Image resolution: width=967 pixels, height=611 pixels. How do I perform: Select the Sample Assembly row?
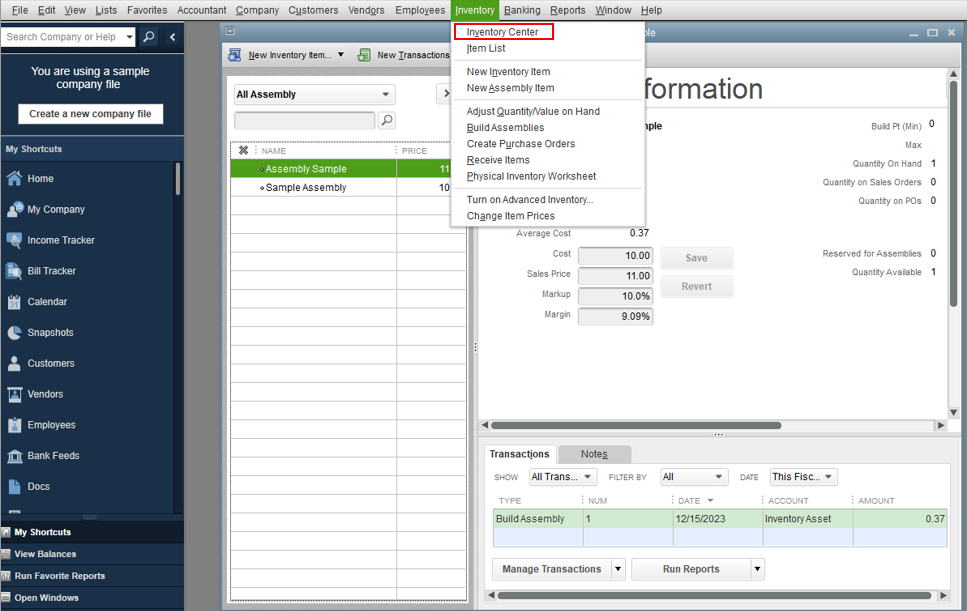[348, 187]
